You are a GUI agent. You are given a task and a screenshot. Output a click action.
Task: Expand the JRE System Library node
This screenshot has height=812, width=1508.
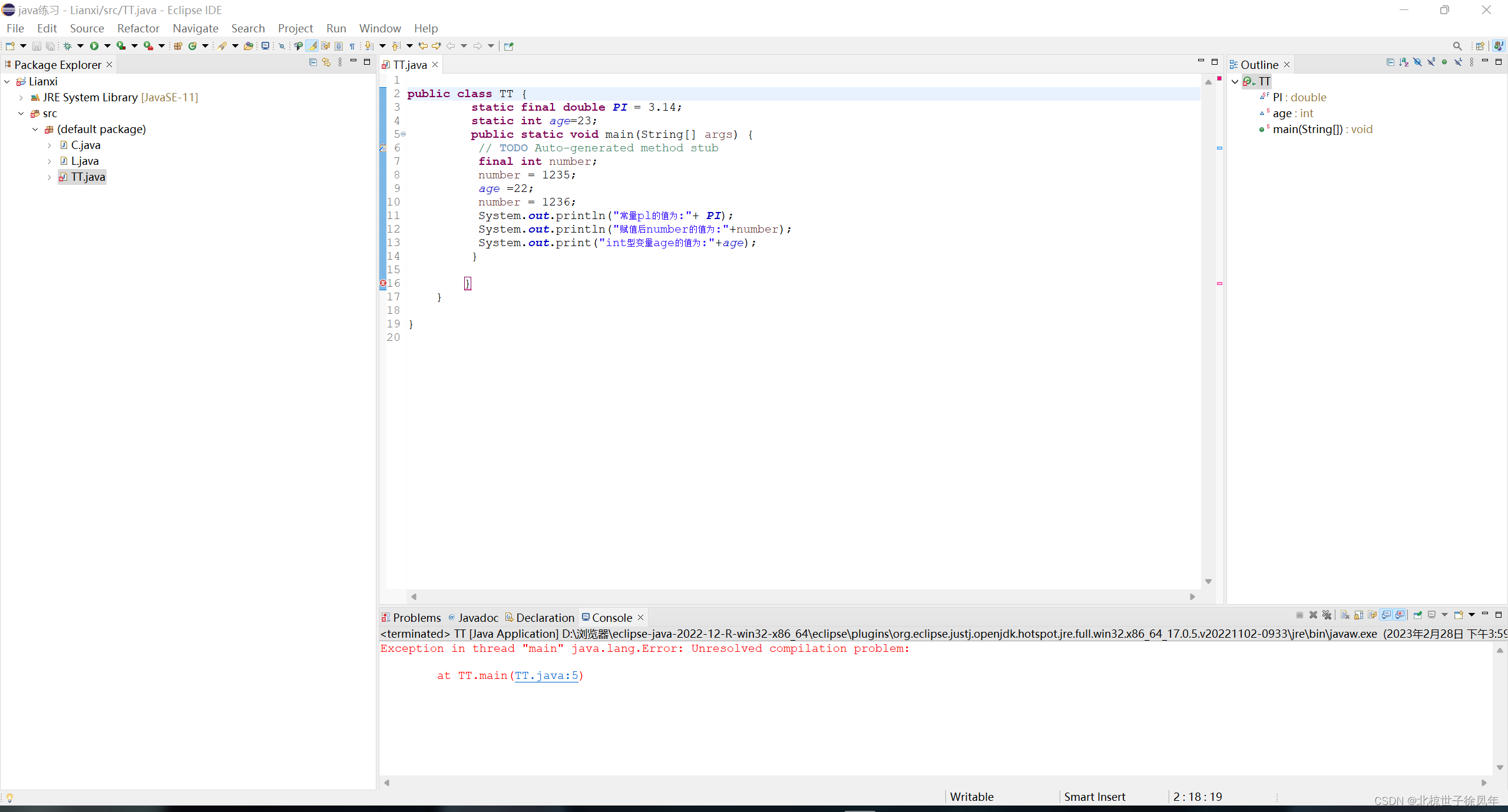(21, 98)
